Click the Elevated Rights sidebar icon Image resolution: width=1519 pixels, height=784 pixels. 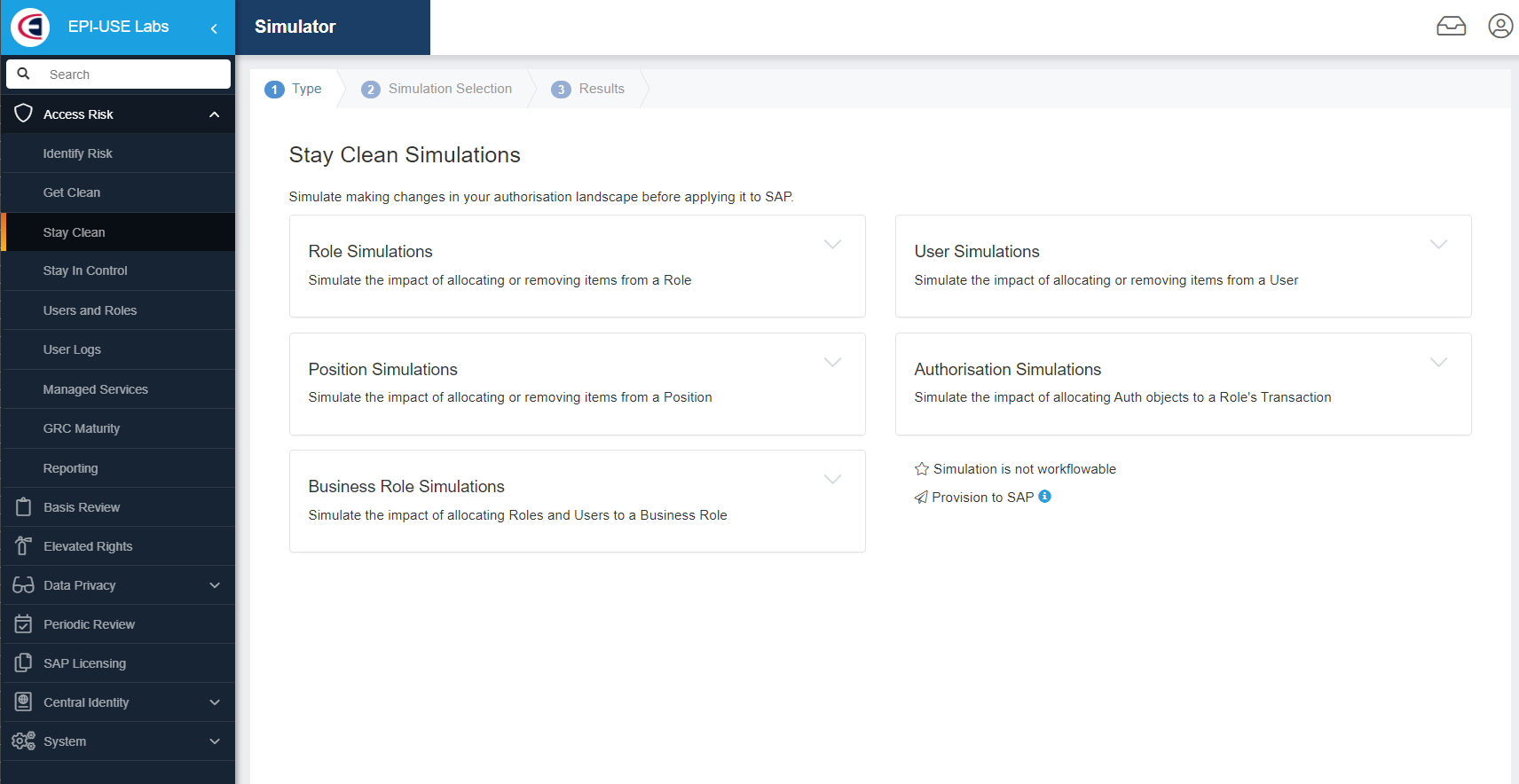coord(24,546)
